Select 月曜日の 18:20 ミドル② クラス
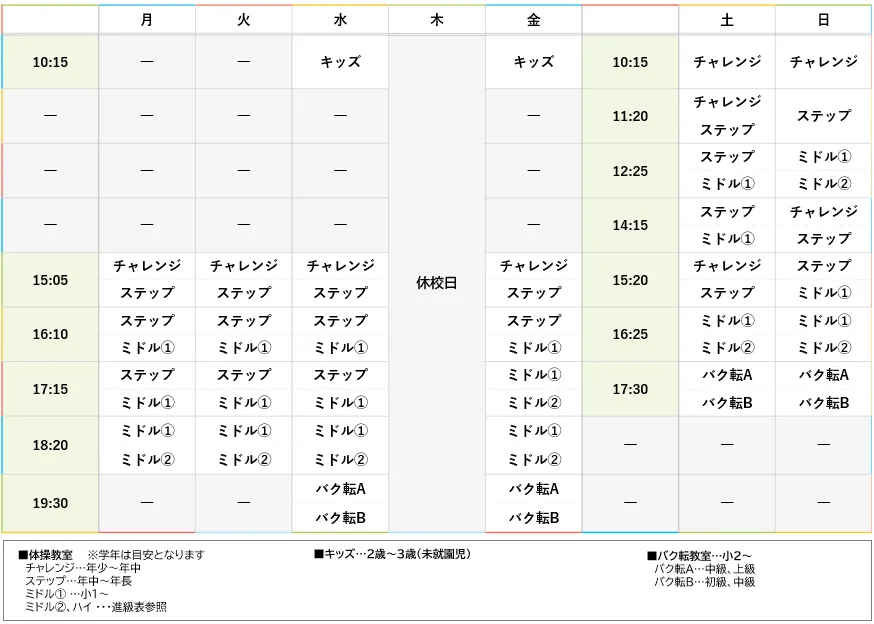The height and width of the screenshot is (624, 874). click(146, 460)
